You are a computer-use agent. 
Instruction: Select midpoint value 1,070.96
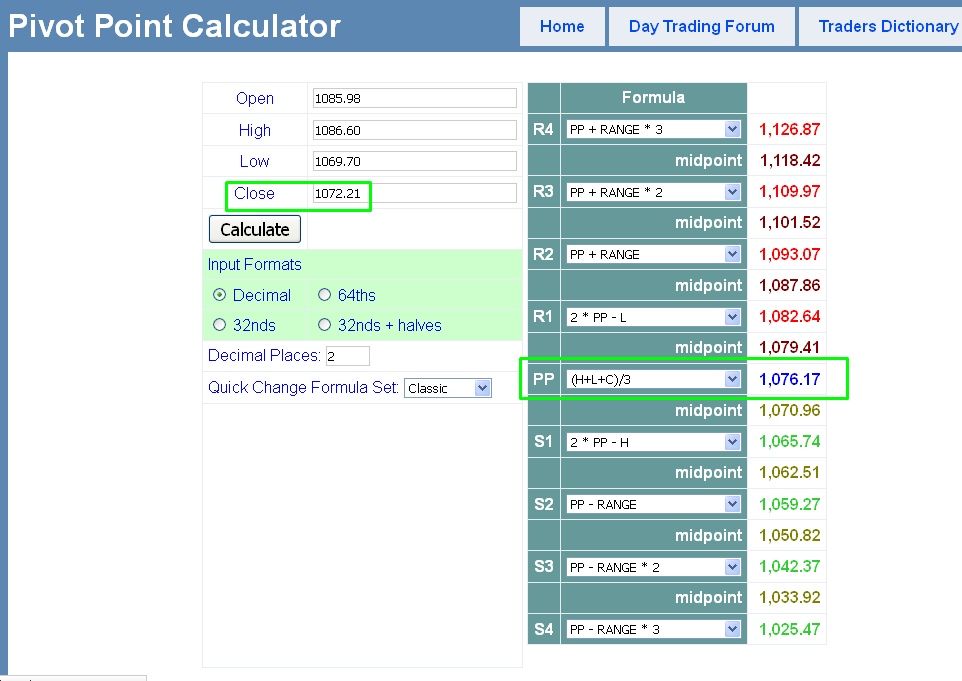790,410
